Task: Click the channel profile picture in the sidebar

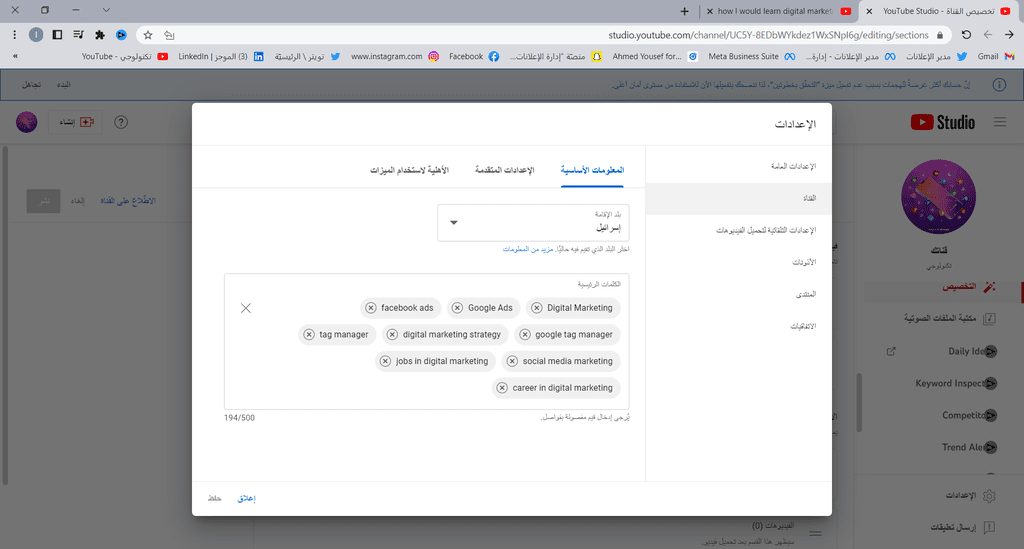Action: coord(938,196)
